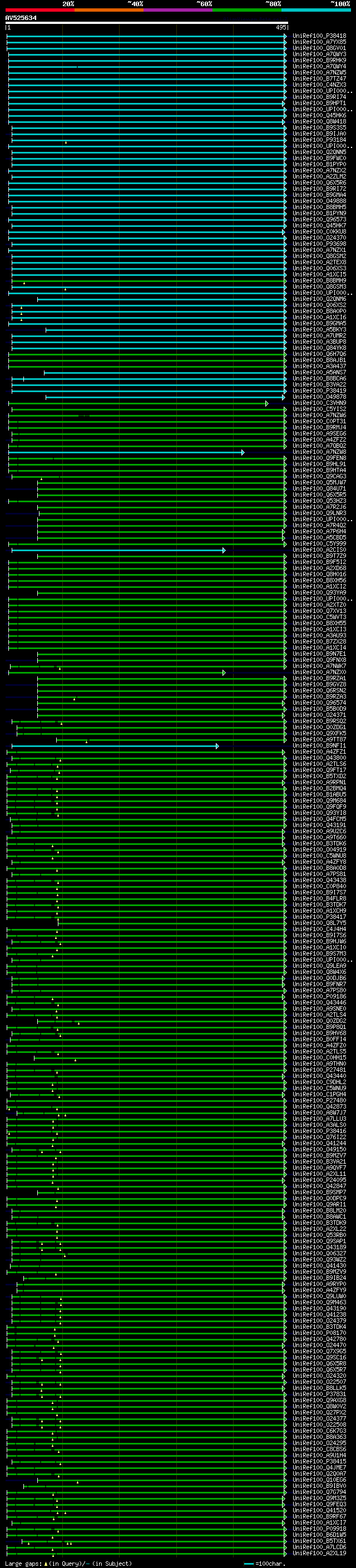Select hit label UniRef100_Q6X5R6
356x1568 pixels.
click(319, 182)
